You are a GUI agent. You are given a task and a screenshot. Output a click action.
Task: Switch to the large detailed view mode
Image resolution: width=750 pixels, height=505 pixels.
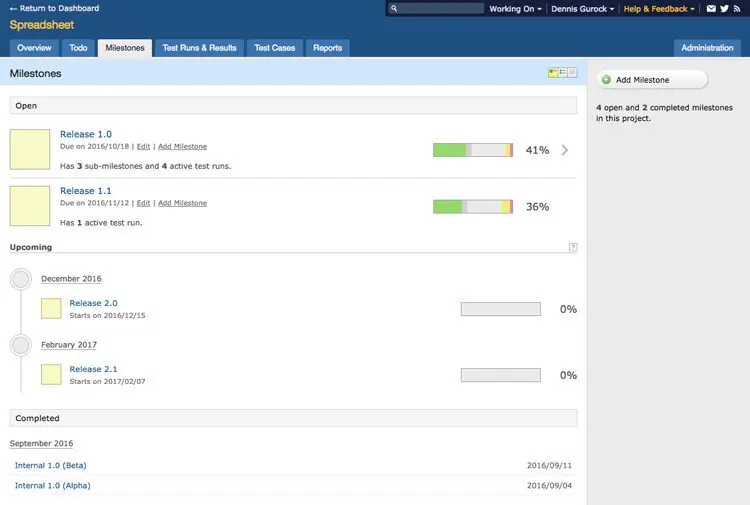coord(553,73)
